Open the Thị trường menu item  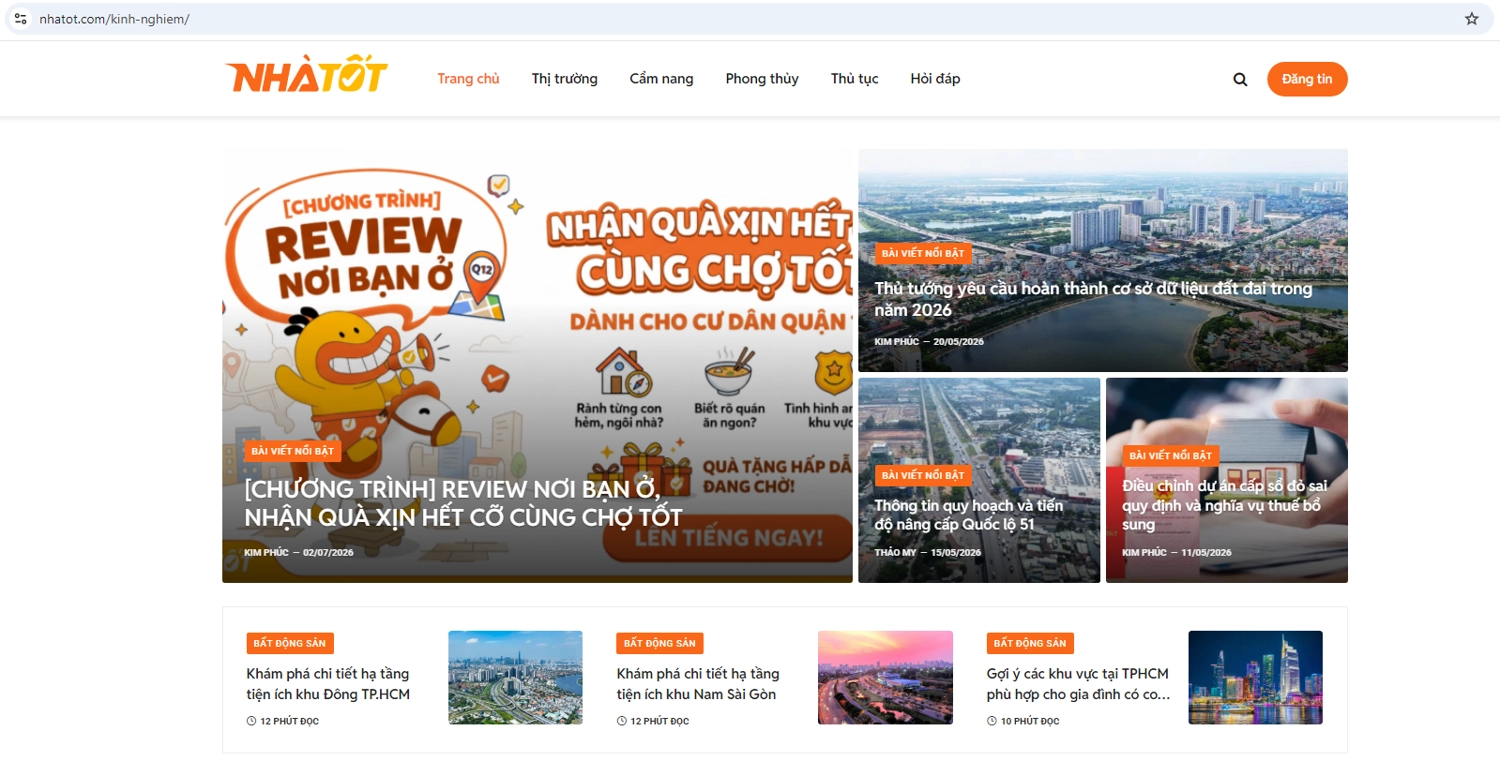(564, 79)
